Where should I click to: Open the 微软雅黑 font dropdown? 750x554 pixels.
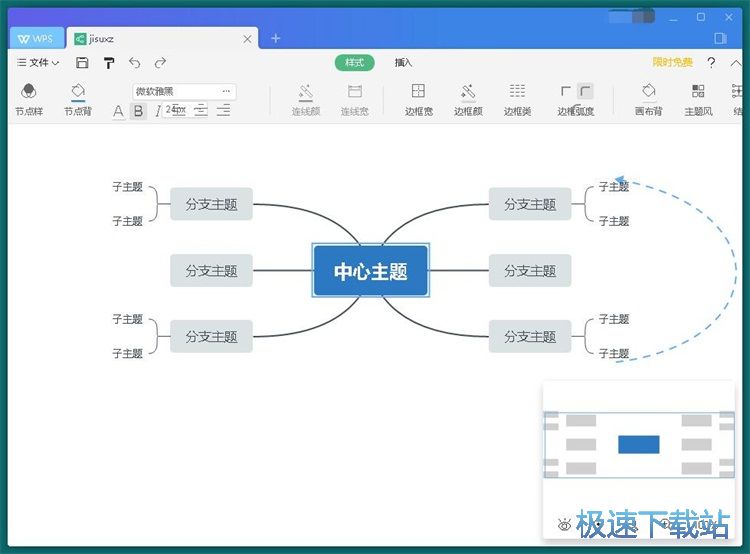click(184, 91)
